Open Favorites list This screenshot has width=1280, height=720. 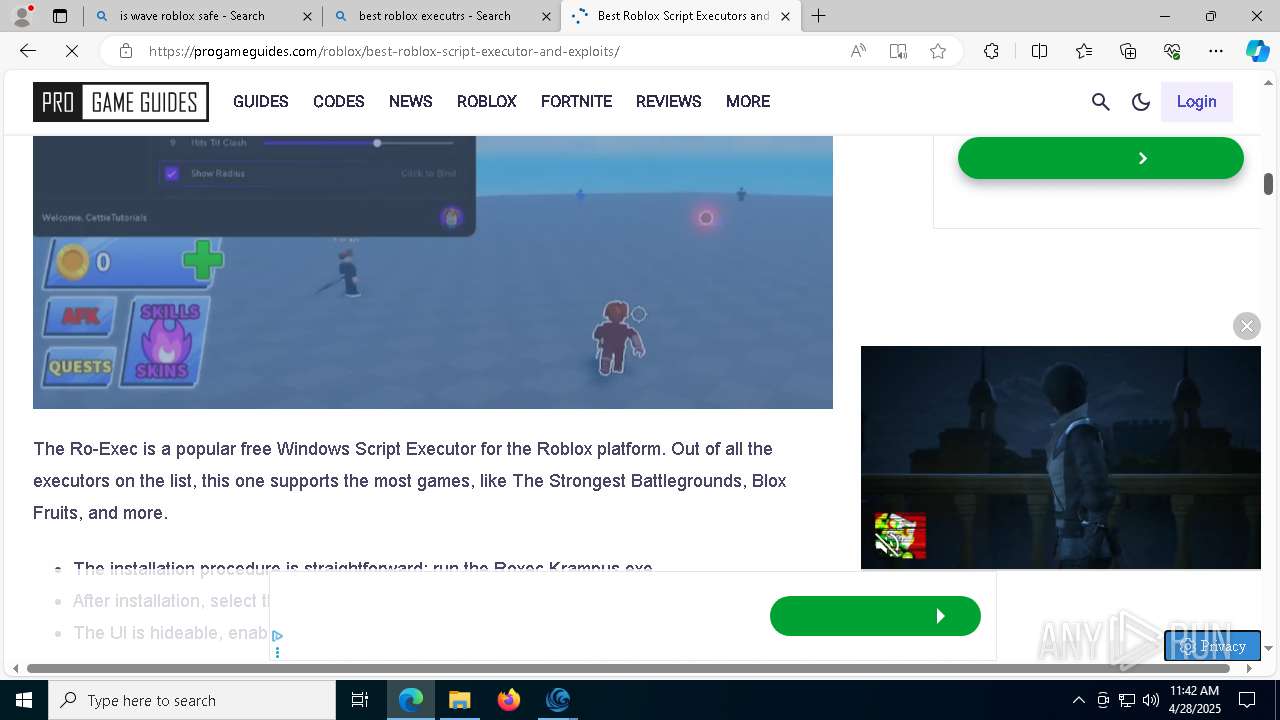pos(1084,51)
